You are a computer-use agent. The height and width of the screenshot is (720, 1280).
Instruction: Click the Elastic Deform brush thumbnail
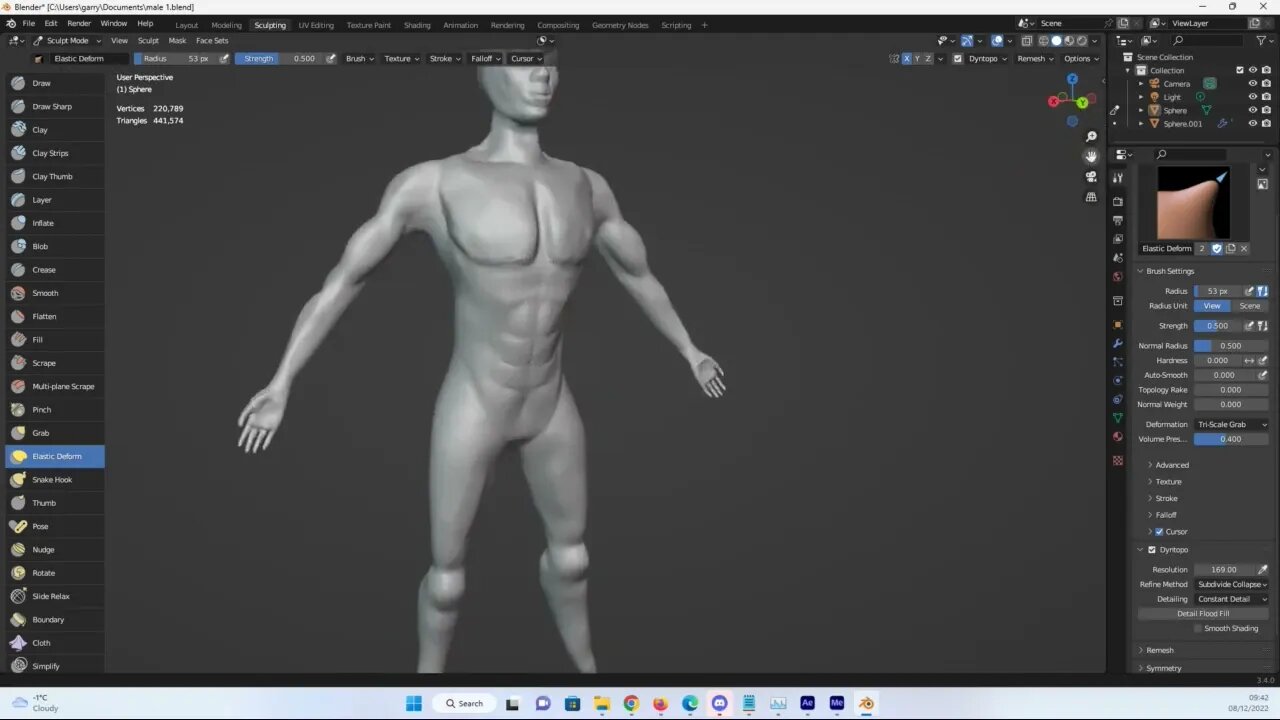click(1193, 203)
